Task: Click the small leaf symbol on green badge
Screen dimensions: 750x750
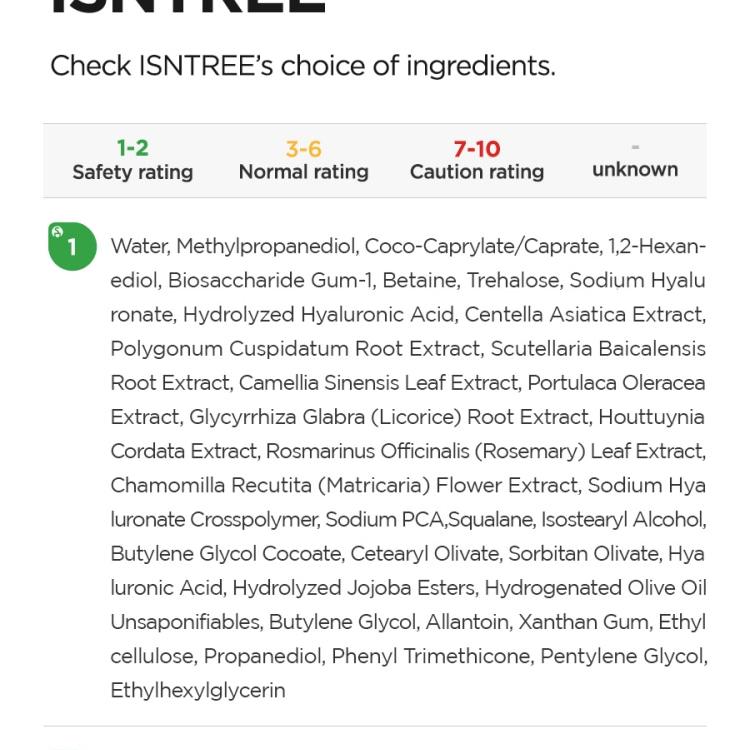Action: [57, 232]
